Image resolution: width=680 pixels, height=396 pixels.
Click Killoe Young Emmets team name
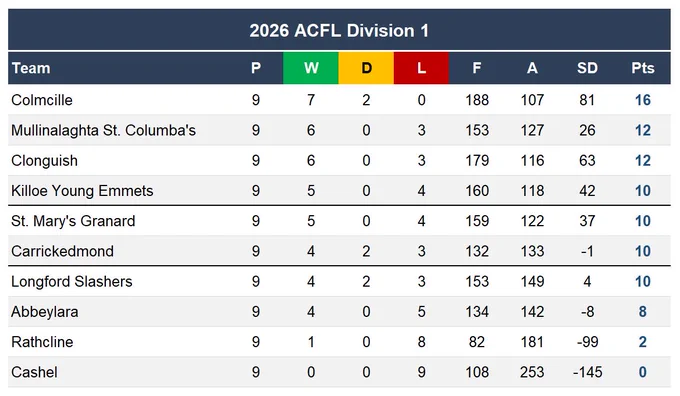pos(82,191)
